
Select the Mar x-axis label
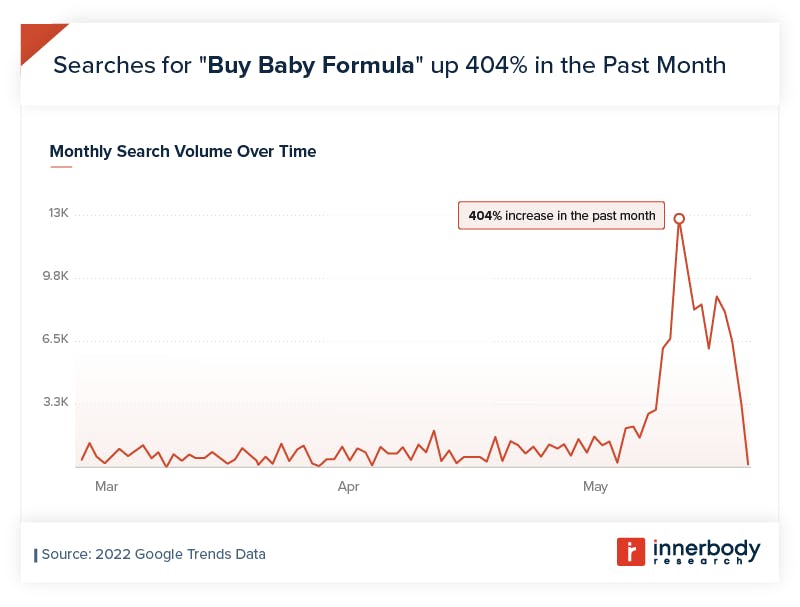[x=107, y=486]
